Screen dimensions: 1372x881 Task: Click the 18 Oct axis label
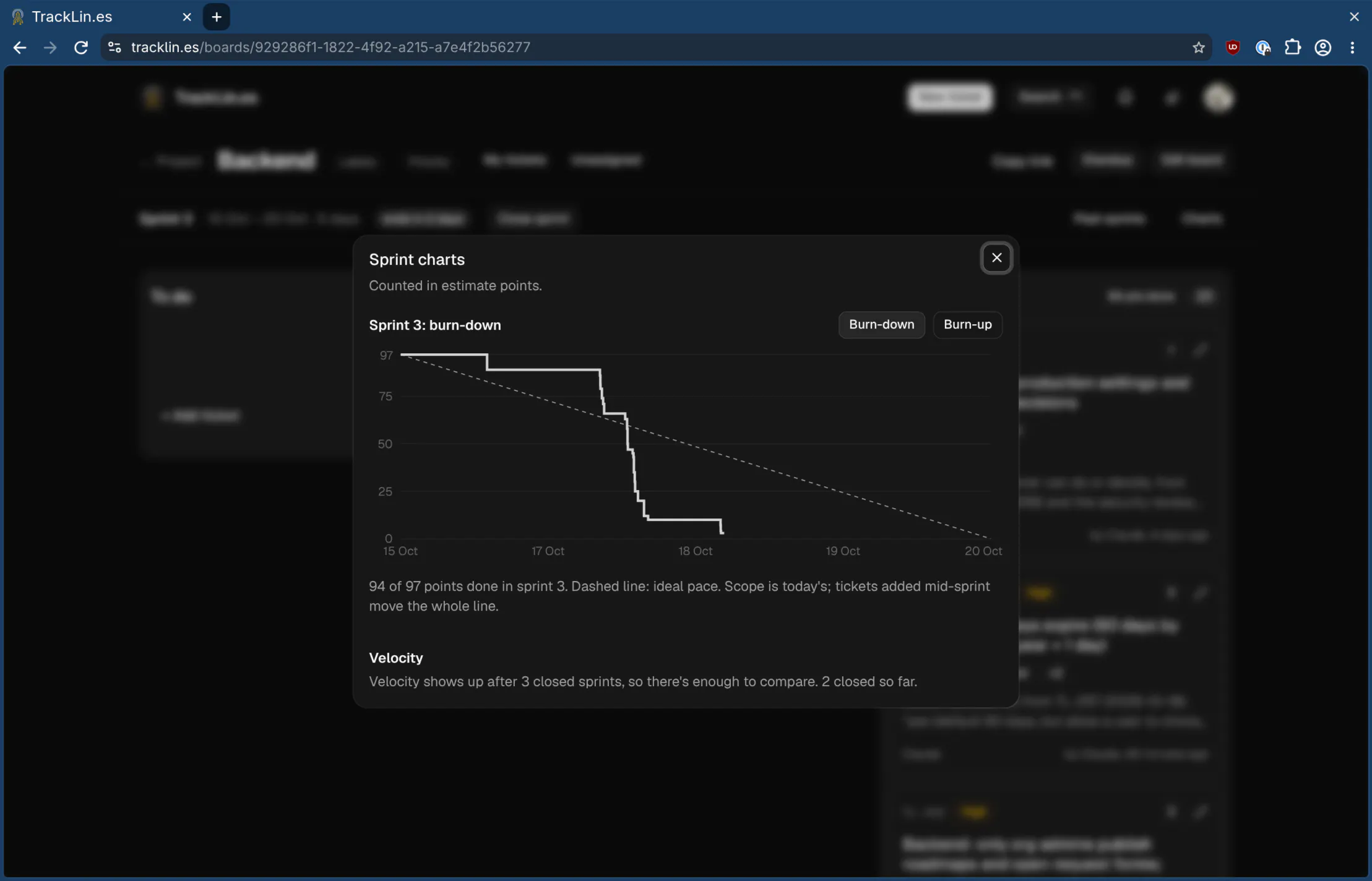(695, 551)
